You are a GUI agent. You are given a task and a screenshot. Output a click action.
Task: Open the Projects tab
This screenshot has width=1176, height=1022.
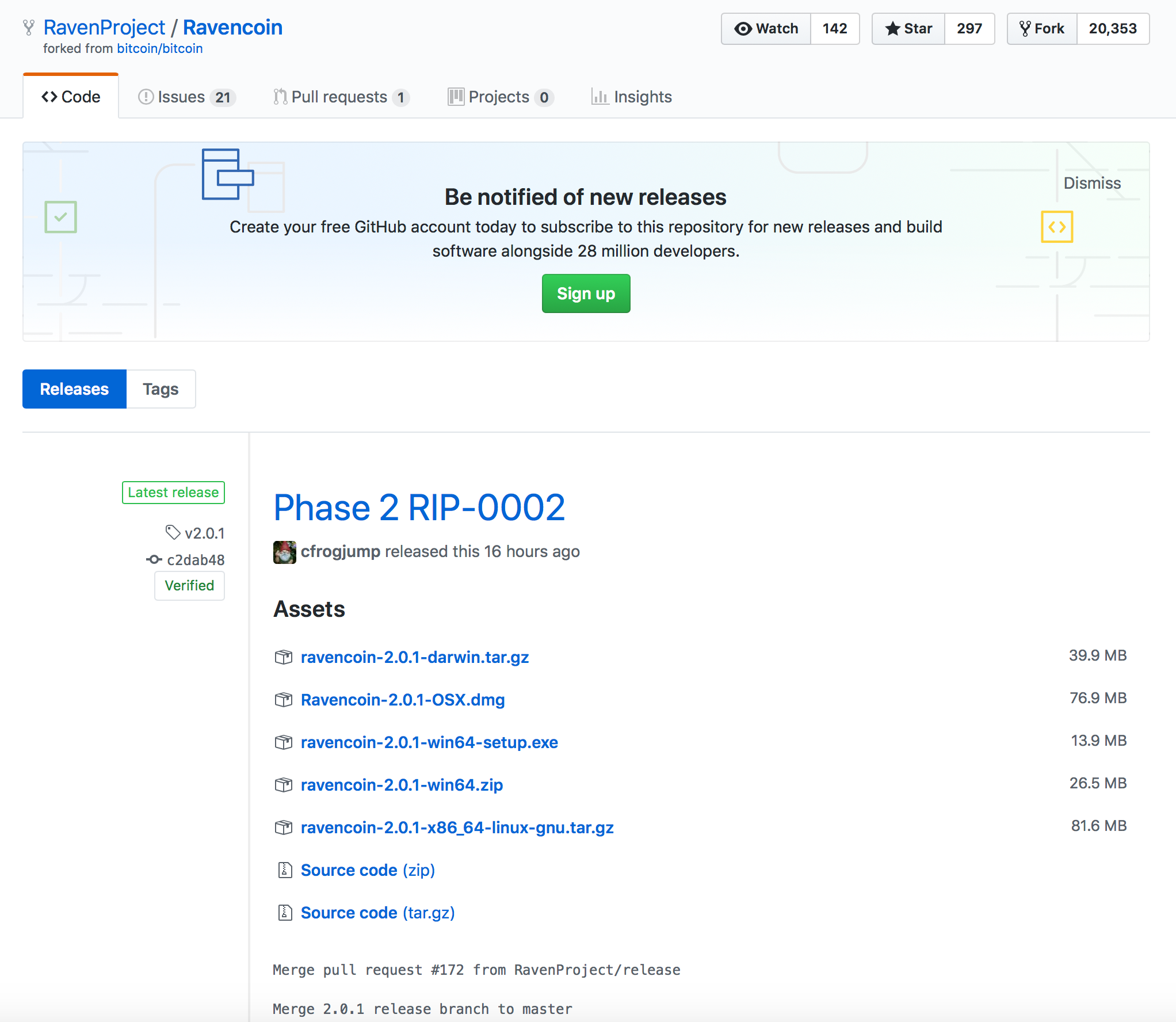(x=501, y=97)
